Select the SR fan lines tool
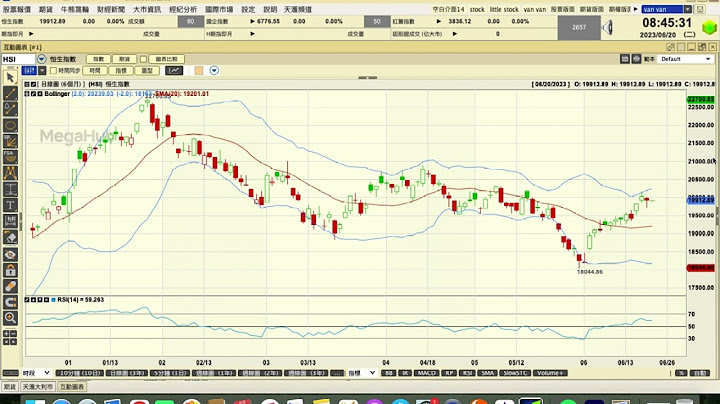The height and width of the screenshot is (404, 720). click(x=10, y=141)
